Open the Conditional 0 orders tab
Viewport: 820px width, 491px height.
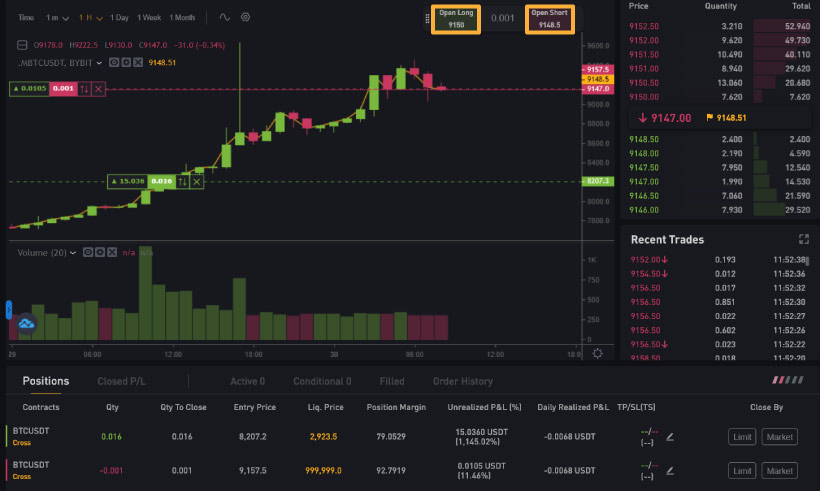coord(322,382)
